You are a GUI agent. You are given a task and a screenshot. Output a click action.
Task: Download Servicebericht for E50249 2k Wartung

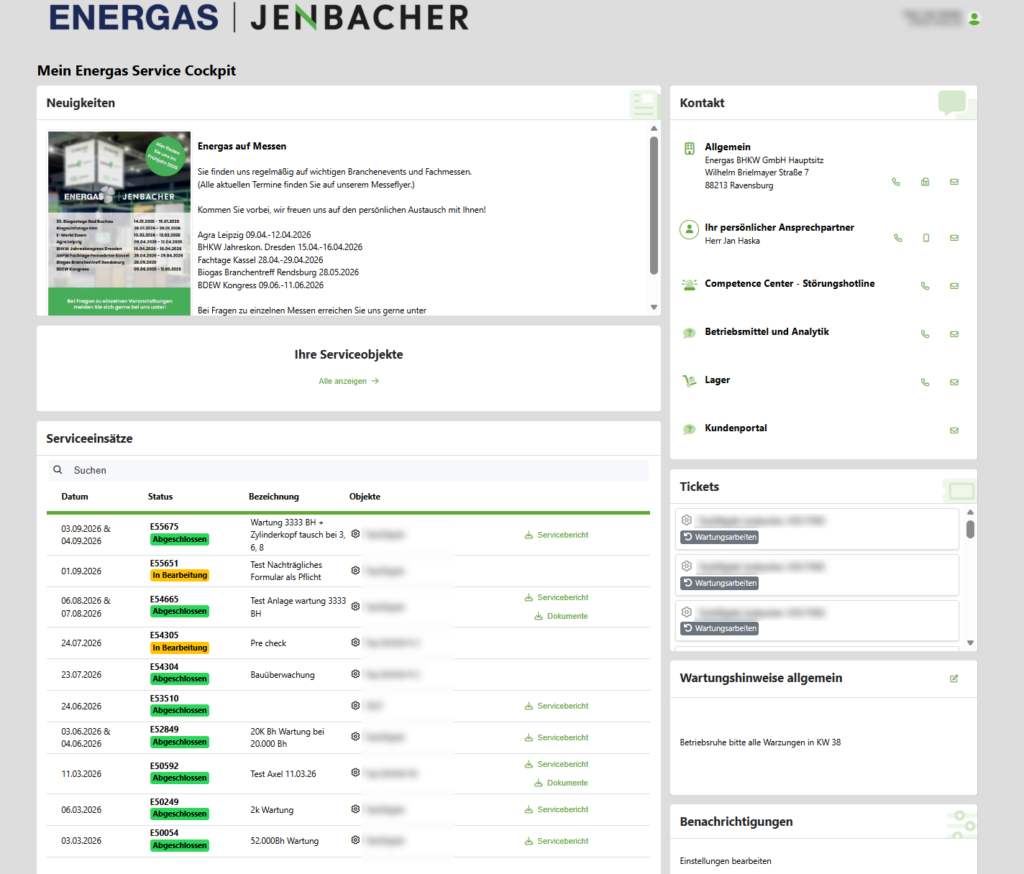click(556, 809)
